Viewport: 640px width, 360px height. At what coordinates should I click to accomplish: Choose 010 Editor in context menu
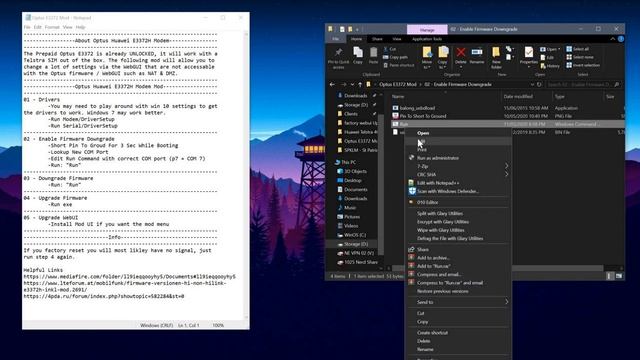pyautogui.click(x=427, y=202)
